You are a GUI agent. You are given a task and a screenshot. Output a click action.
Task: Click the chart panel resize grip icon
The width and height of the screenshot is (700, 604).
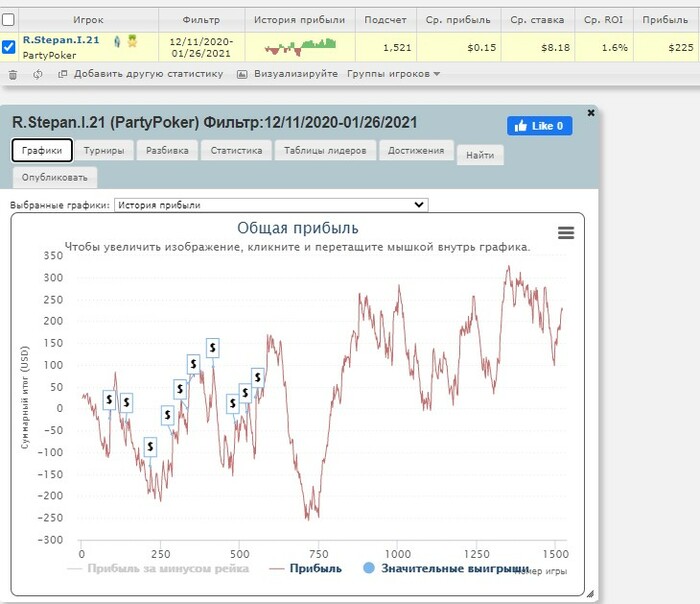(590, 593)
